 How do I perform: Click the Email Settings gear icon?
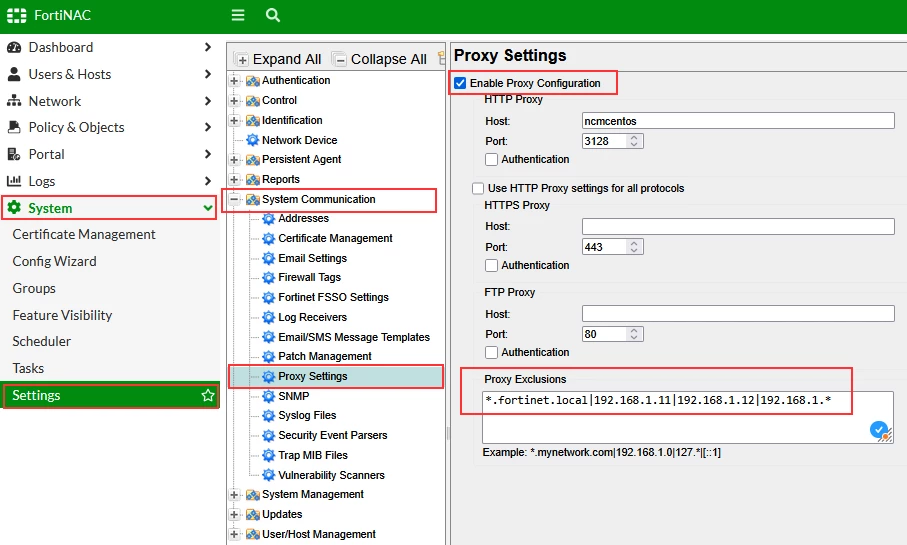(268, 258)
